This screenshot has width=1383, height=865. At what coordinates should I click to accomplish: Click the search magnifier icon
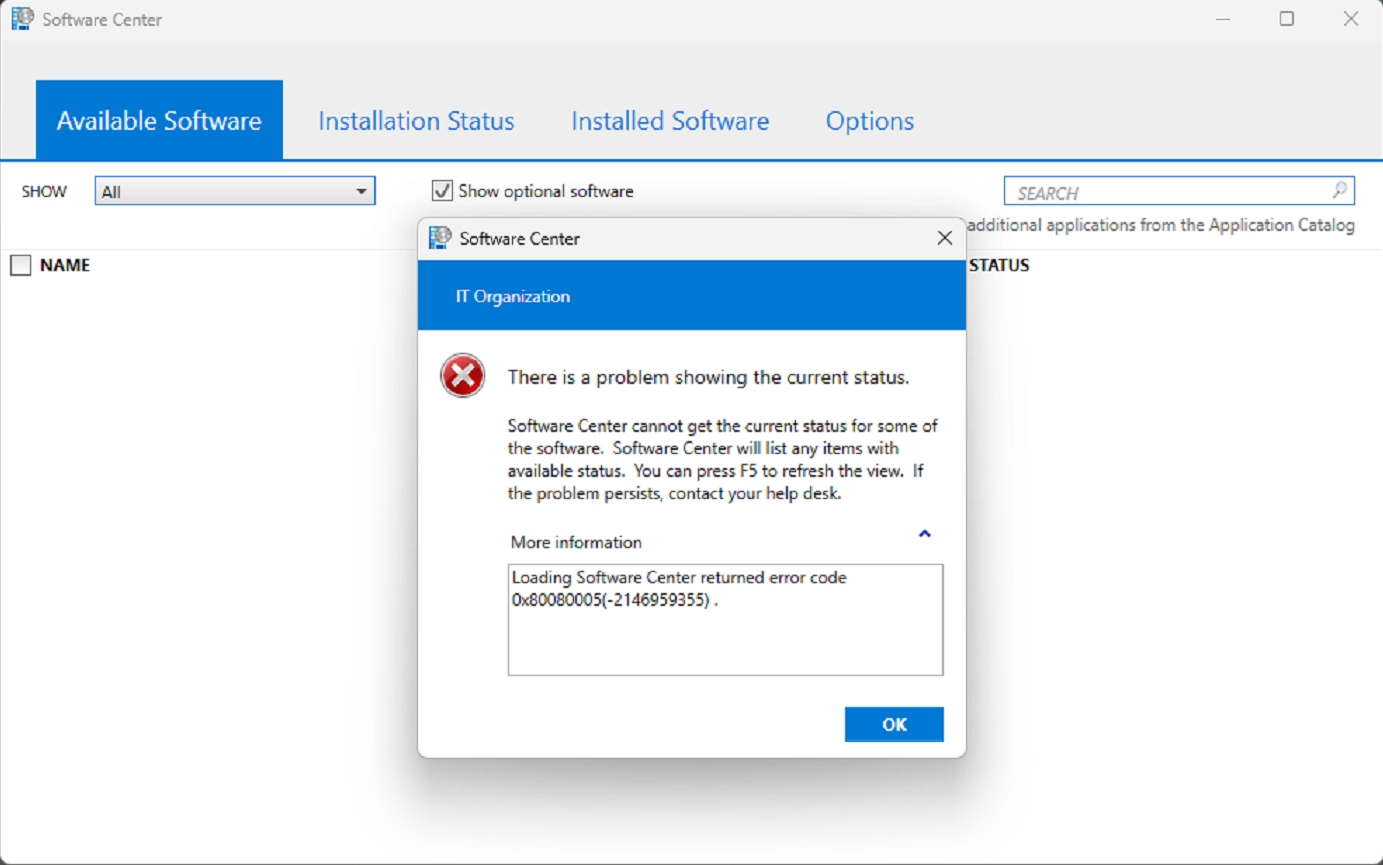[x=1339, y=190]
